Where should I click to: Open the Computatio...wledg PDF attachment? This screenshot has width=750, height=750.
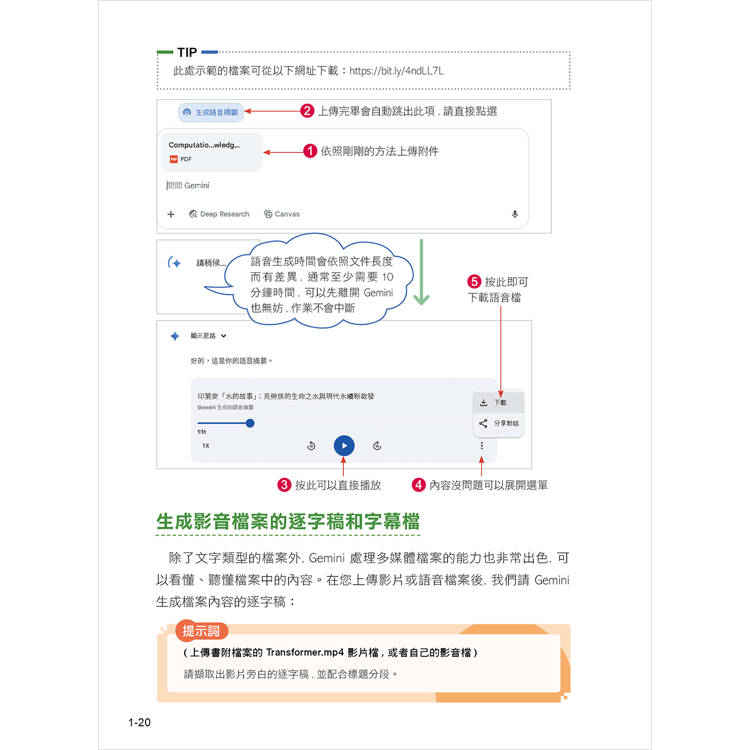pyautogui.click(x=212, y=152)
